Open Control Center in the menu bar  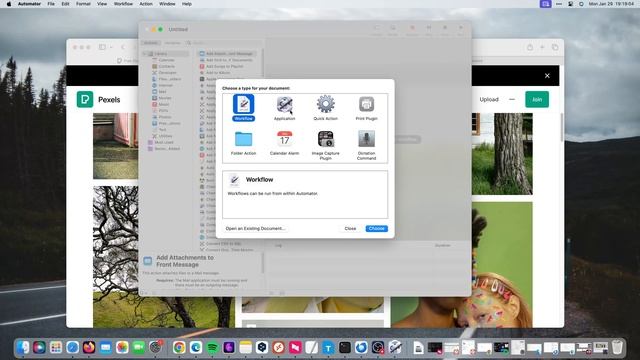click(x=570, y=4)
